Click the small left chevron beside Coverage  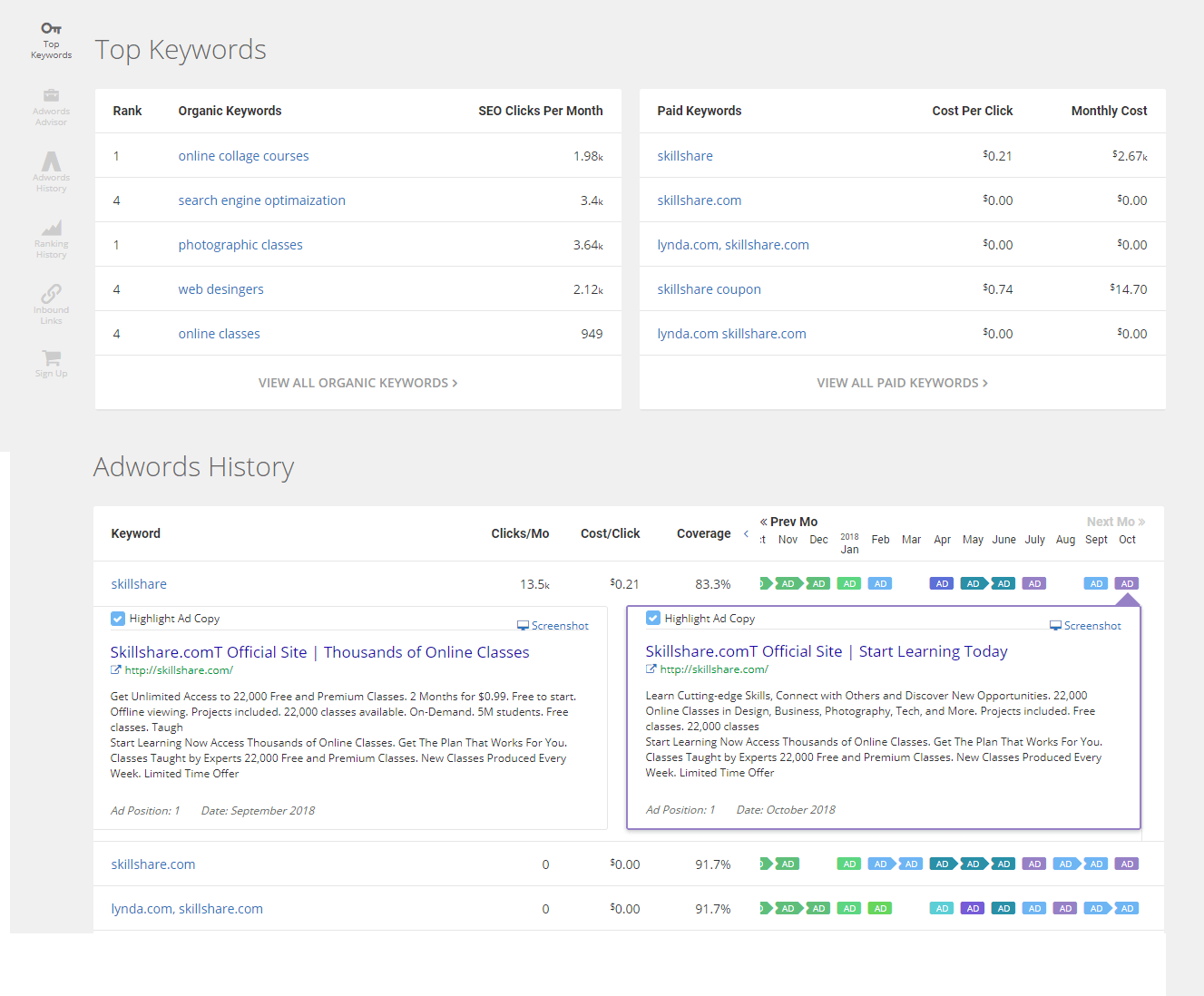point(746,533)
